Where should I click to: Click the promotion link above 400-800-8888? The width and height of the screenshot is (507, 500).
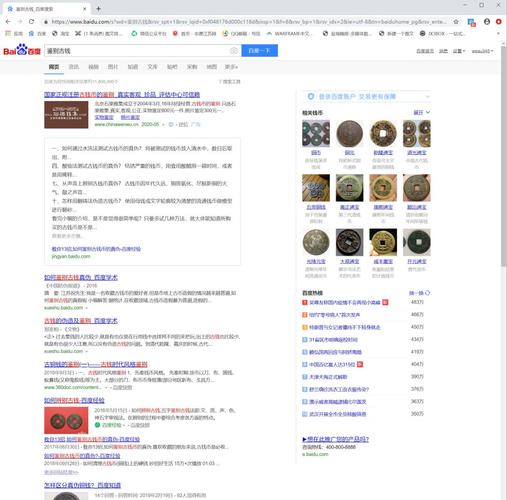point(336,439)
